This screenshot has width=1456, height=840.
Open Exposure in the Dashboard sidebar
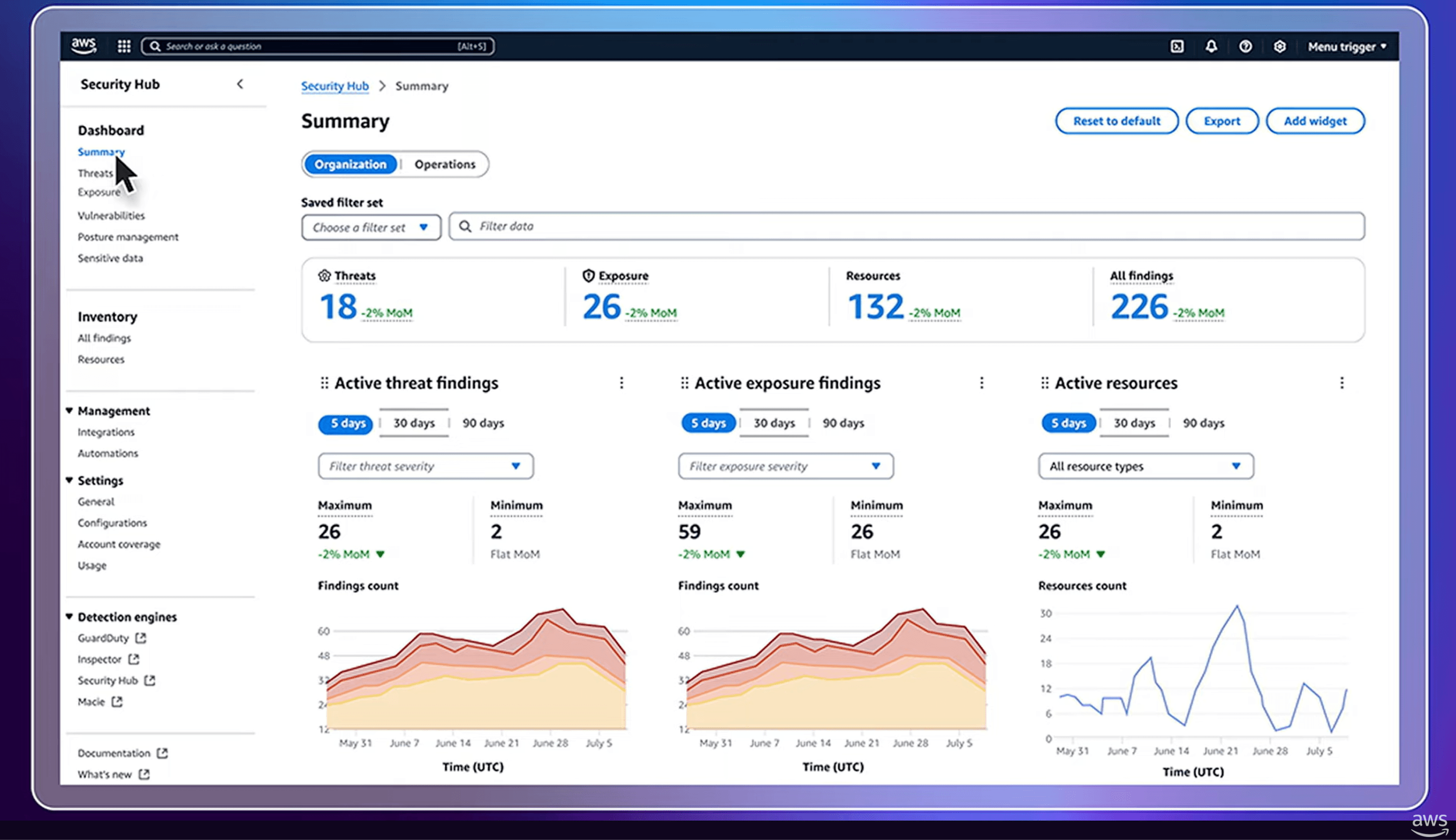(99, 192)
